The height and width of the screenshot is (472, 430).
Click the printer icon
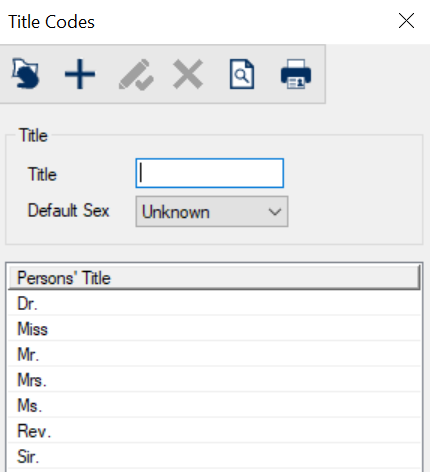296,74
